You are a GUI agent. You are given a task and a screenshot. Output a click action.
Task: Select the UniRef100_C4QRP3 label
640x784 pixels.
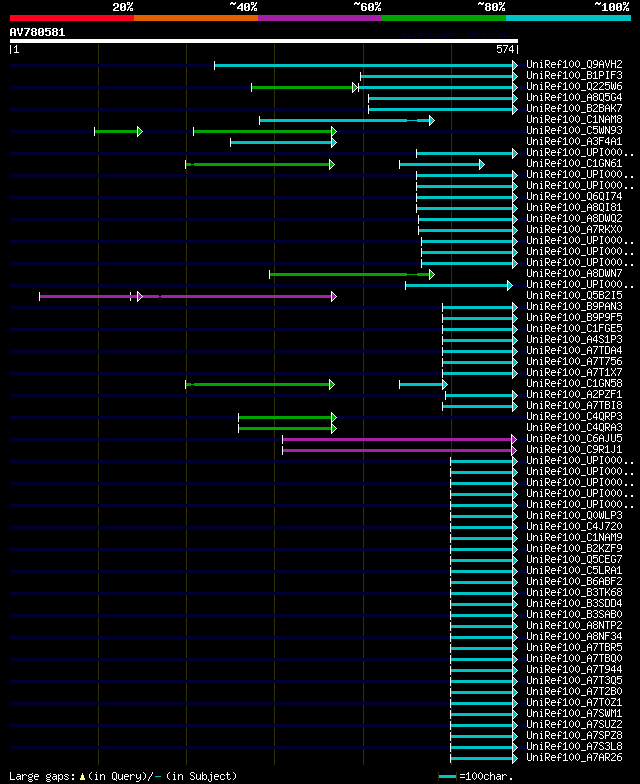pyautogui.click(x=574, y=416)
